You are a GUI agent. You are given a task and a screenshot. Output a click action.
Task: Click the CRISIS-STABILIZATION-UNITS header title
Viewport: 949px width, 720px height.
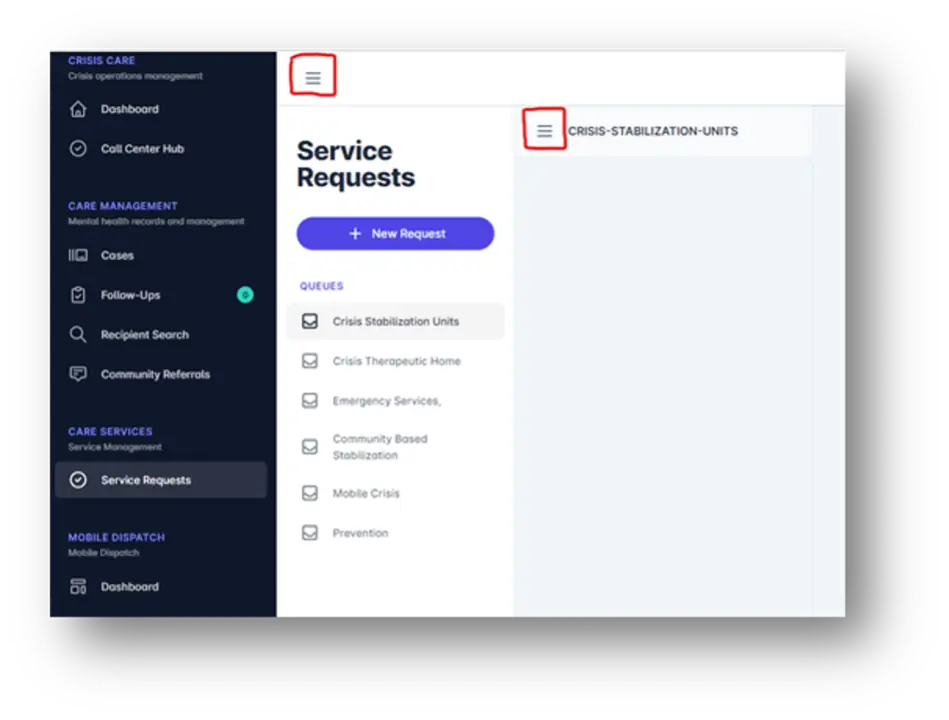tap(652, 131)
